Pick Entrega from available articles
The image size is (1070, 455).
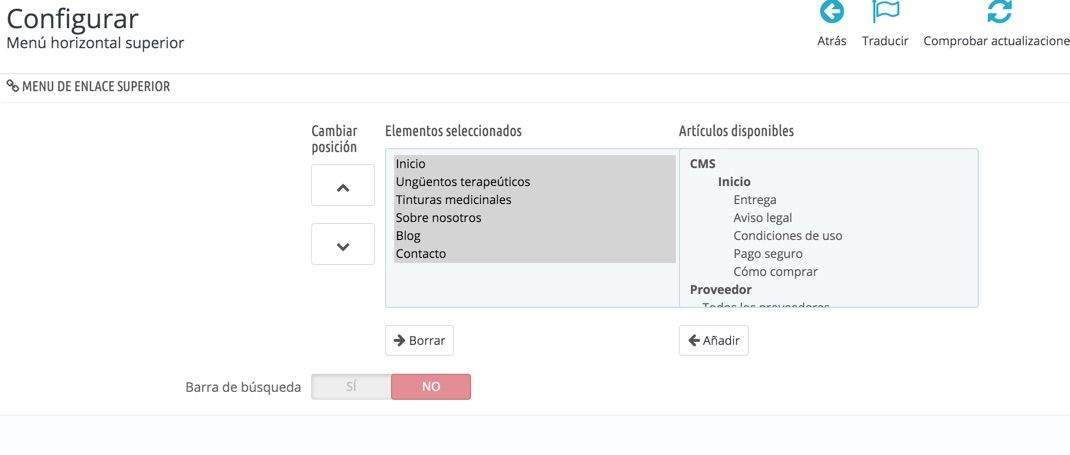pos(754,200)
